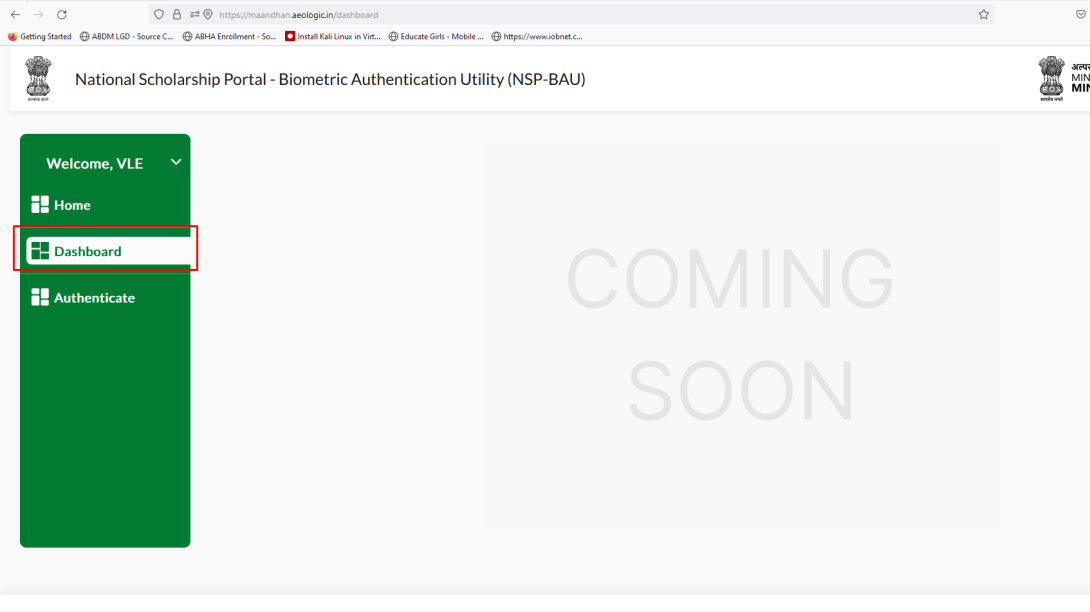This screenshot has width=1090, height=612.
Task: Click the red icon of Kali Linux bookmark
Action: click(x=290, y=36)
